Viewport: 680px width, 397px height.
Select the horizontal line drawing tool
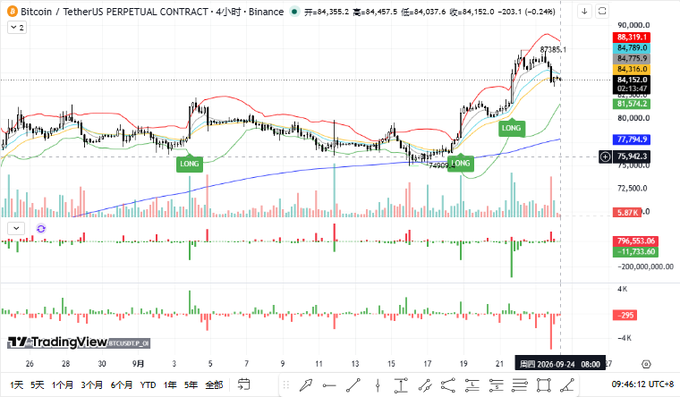coord(329,385)
